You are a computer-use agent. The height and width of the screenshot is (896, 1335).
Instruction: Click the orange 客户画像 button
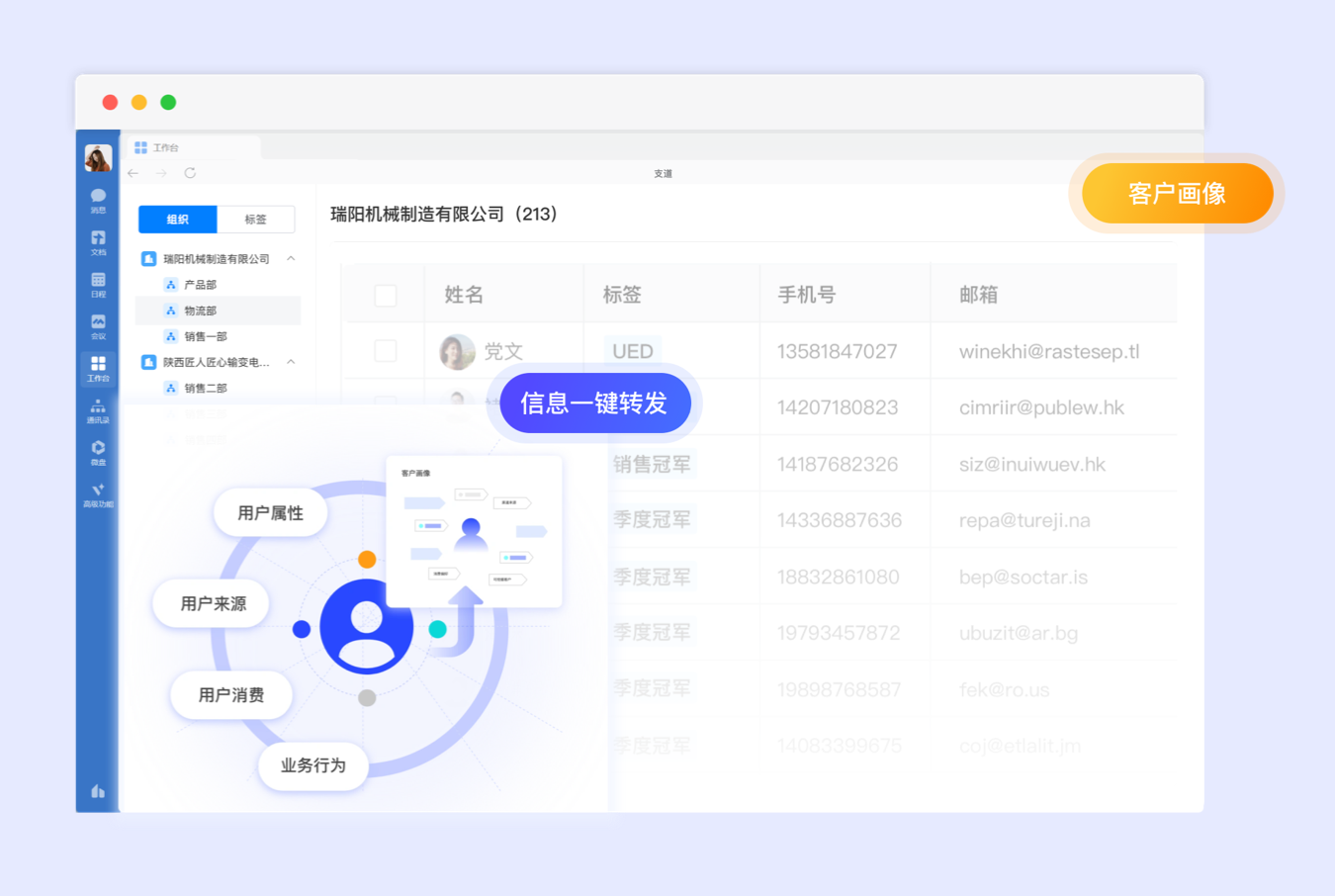[1177, 194]
